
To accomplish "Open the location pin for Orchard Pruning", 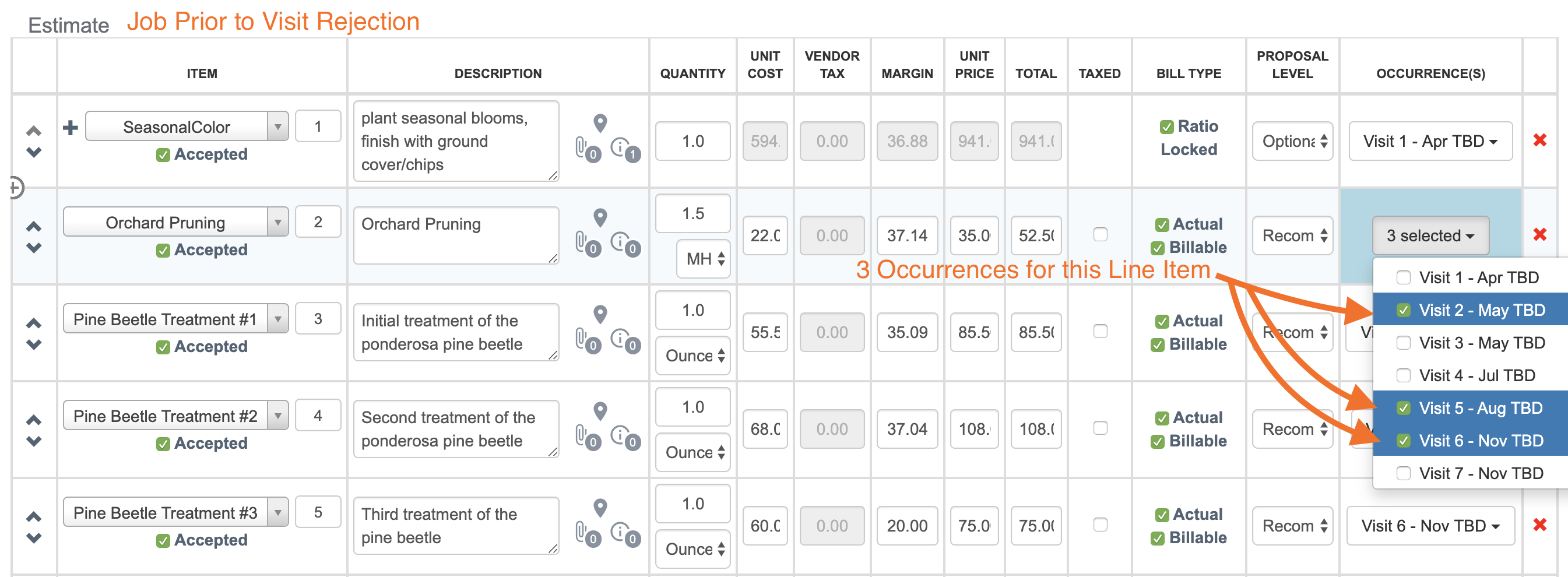I will 600,217.
